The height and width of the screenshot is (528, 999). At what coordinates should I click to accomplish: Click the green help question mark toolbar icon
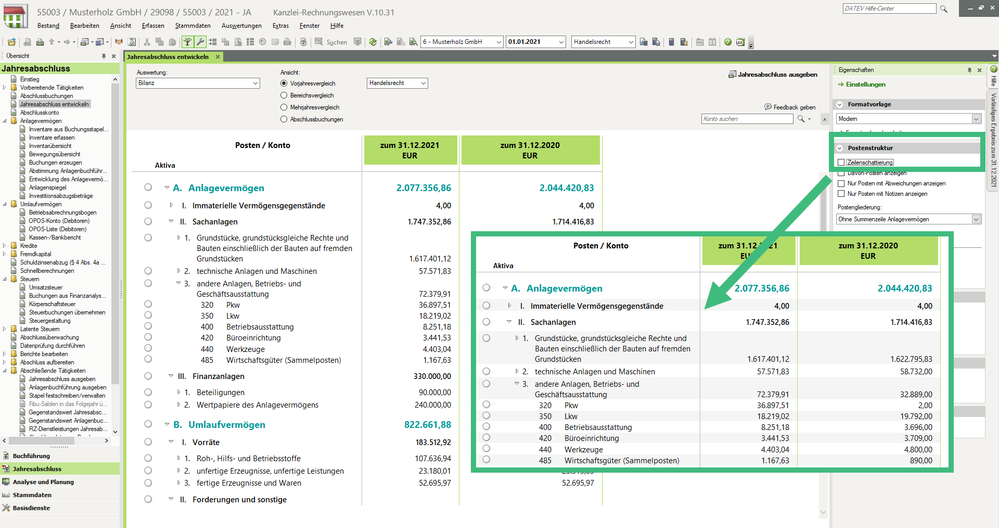tap(728, 41)
